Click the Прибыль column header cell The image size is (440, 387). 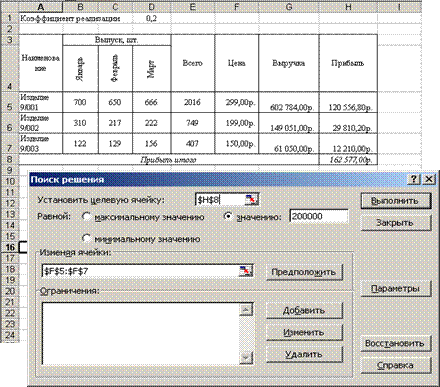[x=348, y=63]
